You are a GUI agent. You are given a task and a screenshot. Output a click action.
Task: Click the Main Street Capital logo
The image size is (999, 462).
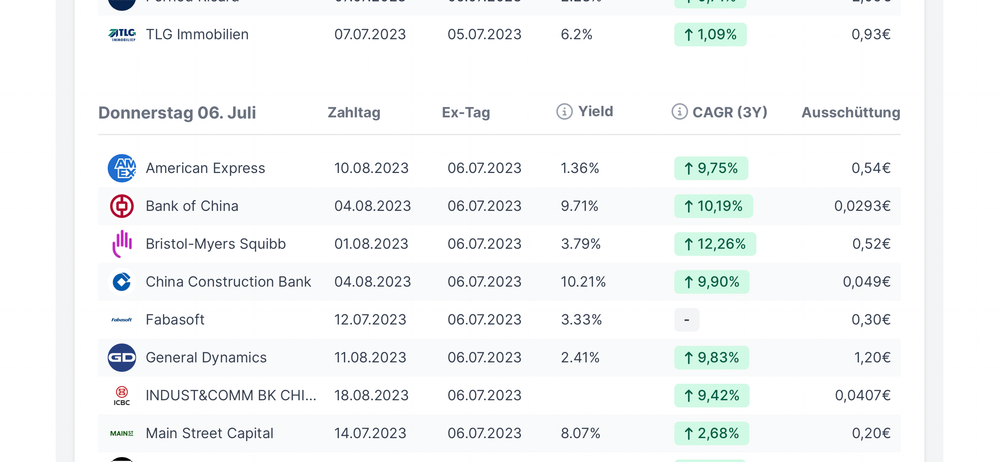(121, 434)
